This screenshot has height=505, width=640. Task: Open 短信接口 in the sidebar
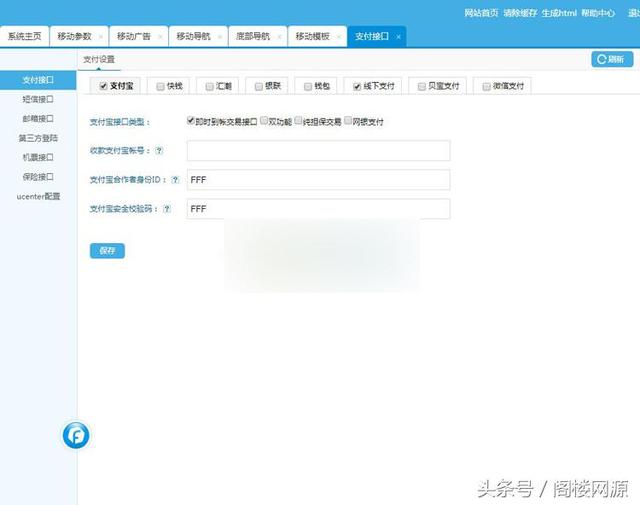(38, 99)
